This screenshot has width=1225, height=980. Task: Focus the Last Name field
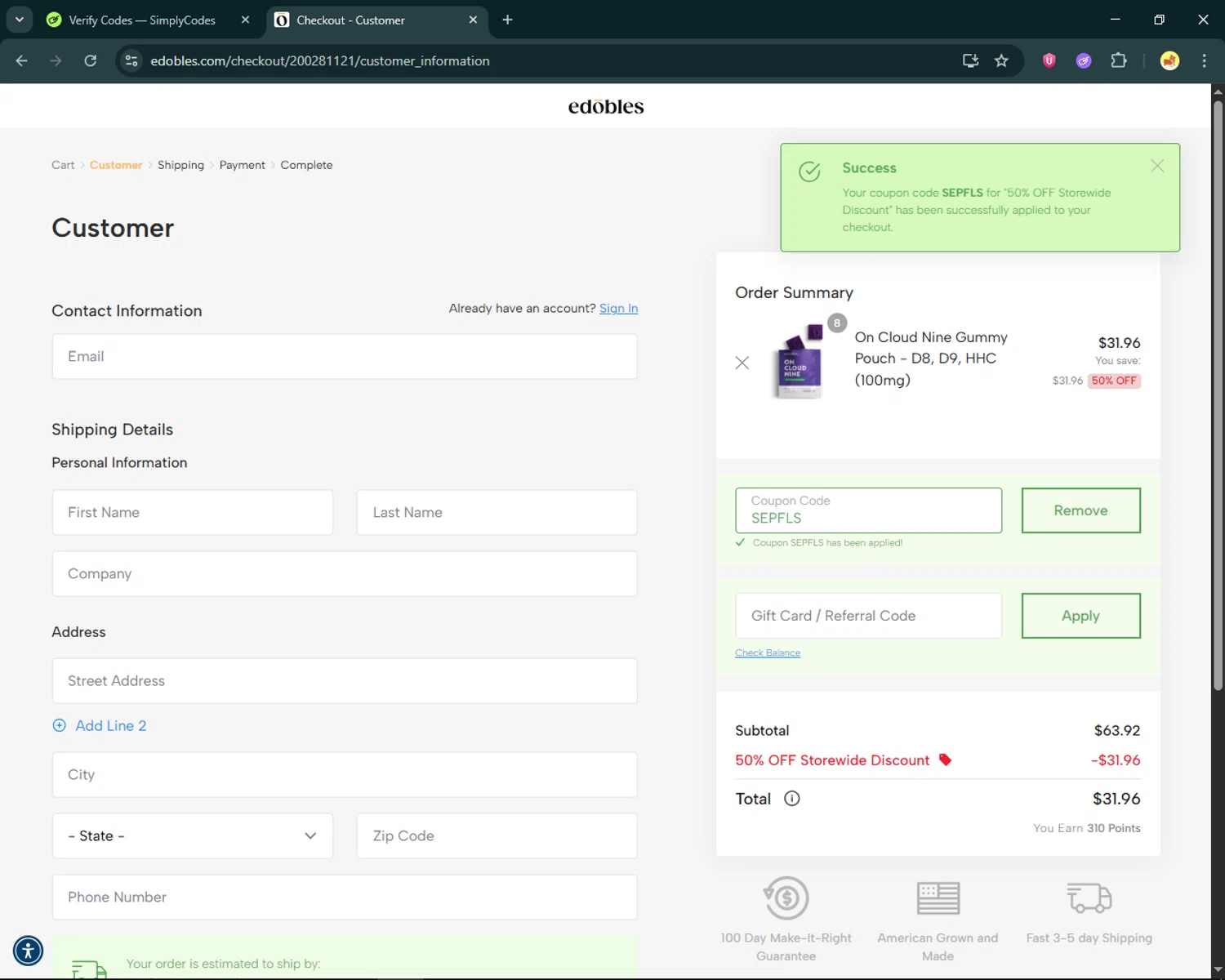(497, 512)
